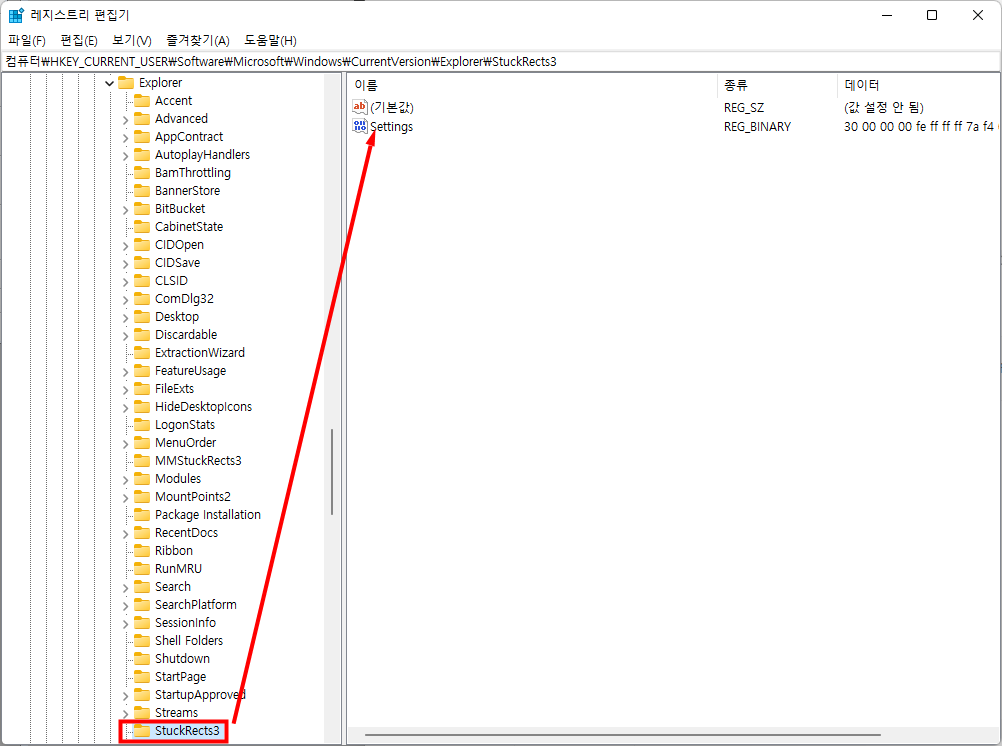Click the CabinetState folder icon
Viewport: 1002px width, 746px height.
coord(142,226)
